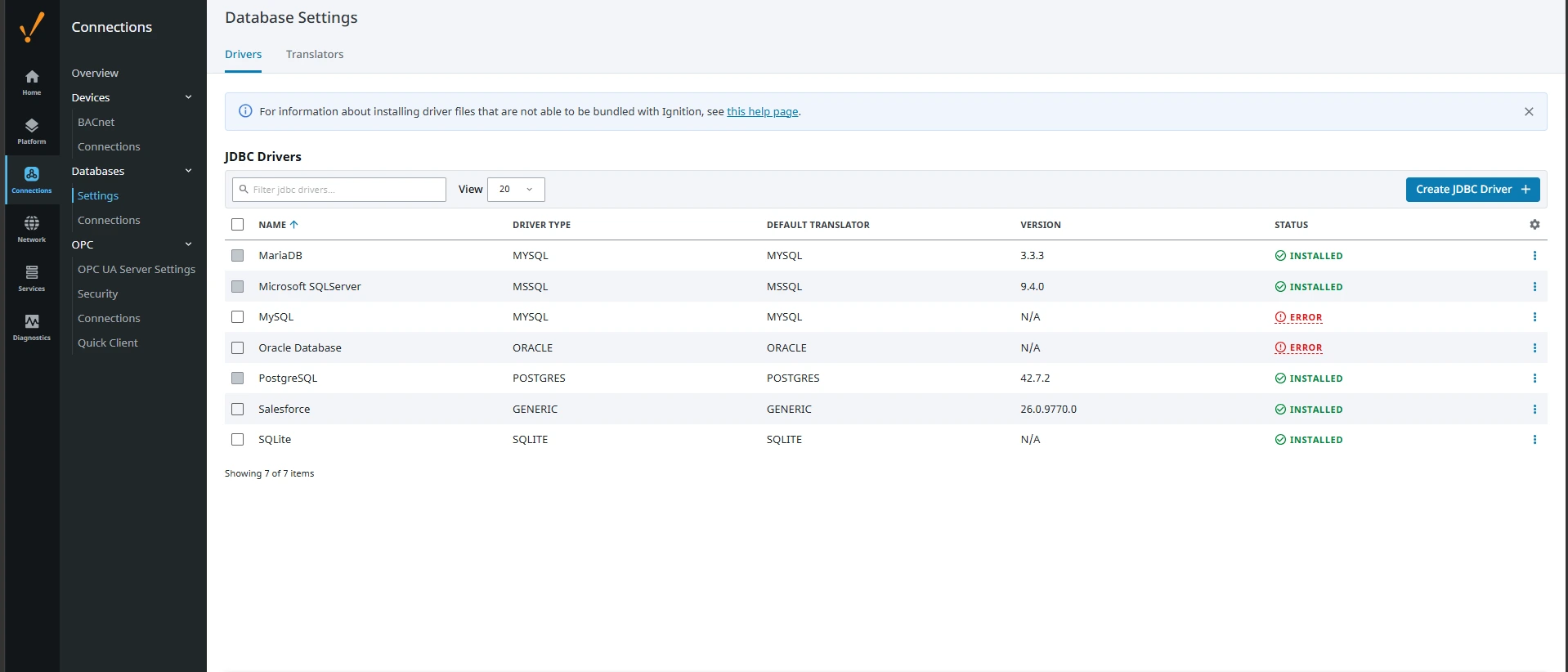Click the Oracle Database ERROR status
Viewport: 1568px width, 672px height.
coord(1298,348)
